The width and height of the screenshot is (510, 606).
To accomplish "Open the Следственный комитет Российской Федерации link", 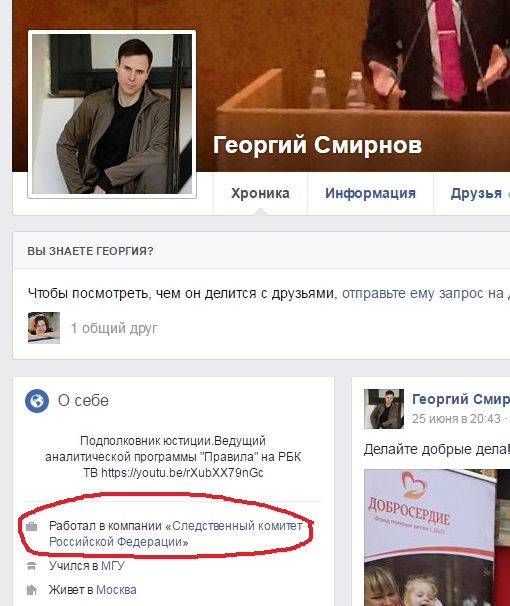I will [x=176, y=534].
